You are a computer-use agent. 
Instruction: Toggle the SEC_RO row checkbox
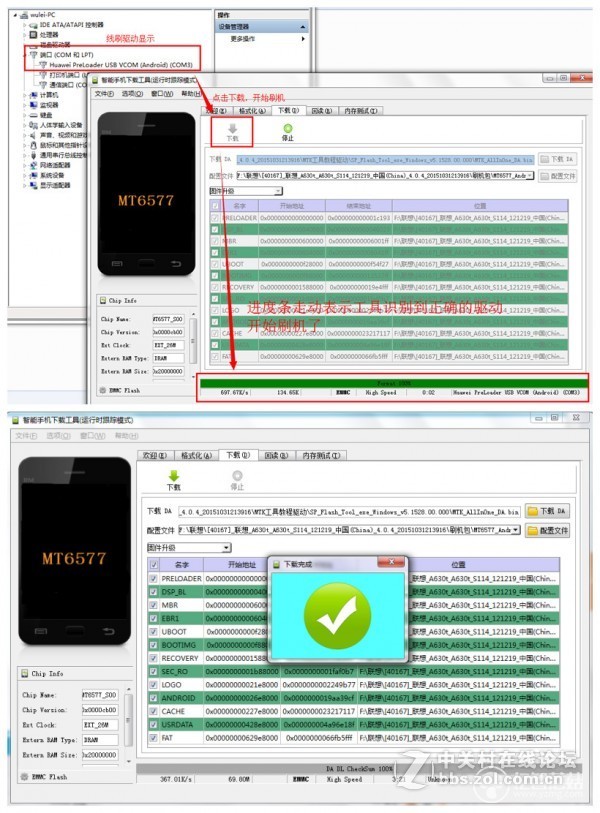(x=154, y=671)
